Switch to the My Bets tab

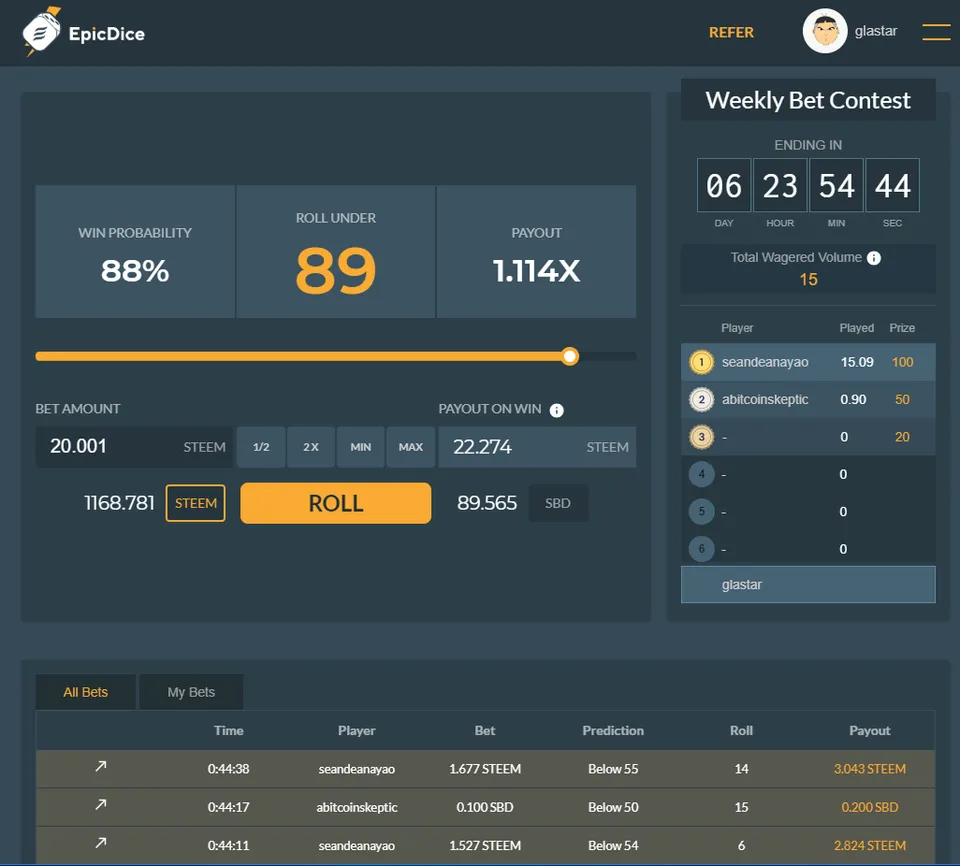tap(191, 692)
